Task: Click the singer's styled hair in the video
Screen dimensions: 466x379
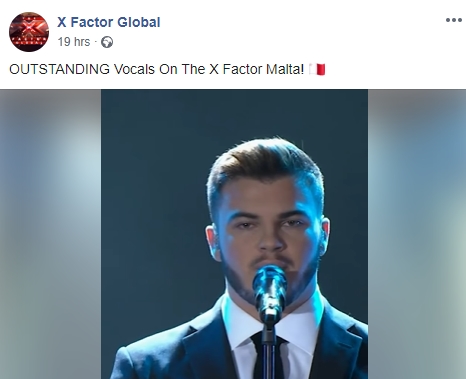Action: click(265, 165)
